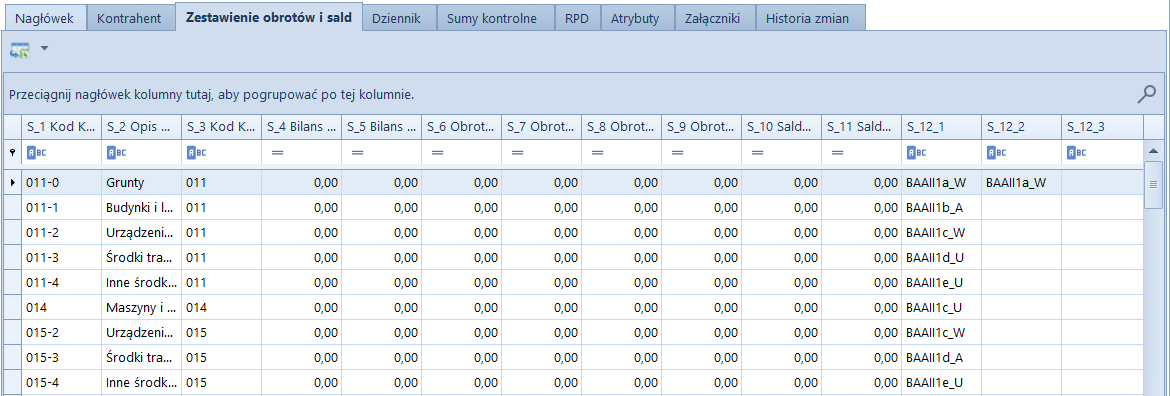Open equals filter icon for S_6 column
Screen dimensions: 1170x396
pyautogui.click(x=437, y=152)
